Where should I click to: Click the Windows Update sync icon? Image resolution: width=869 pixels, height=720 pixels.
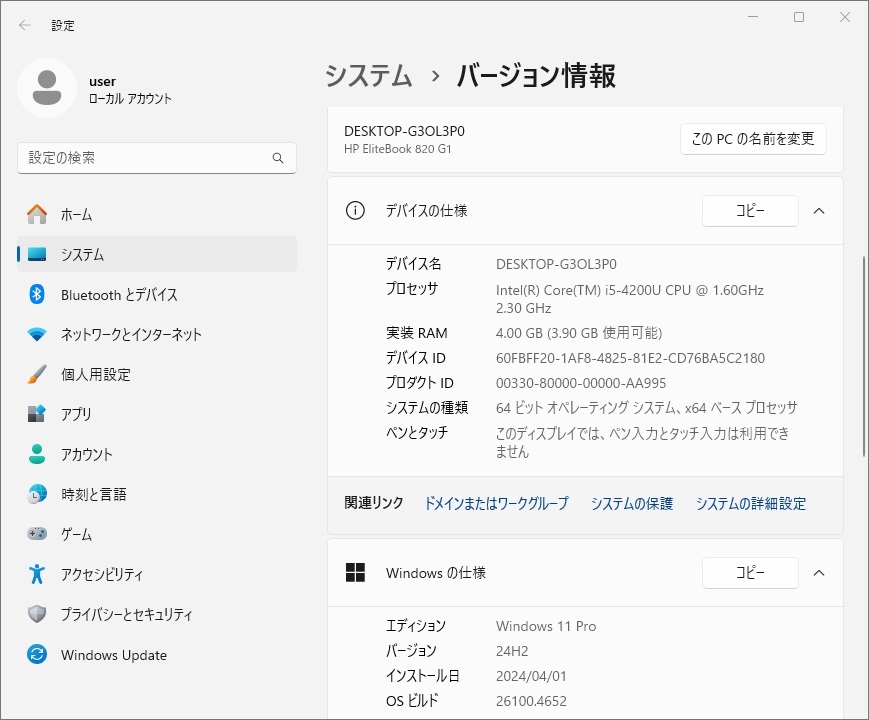(x=37, y=655)
